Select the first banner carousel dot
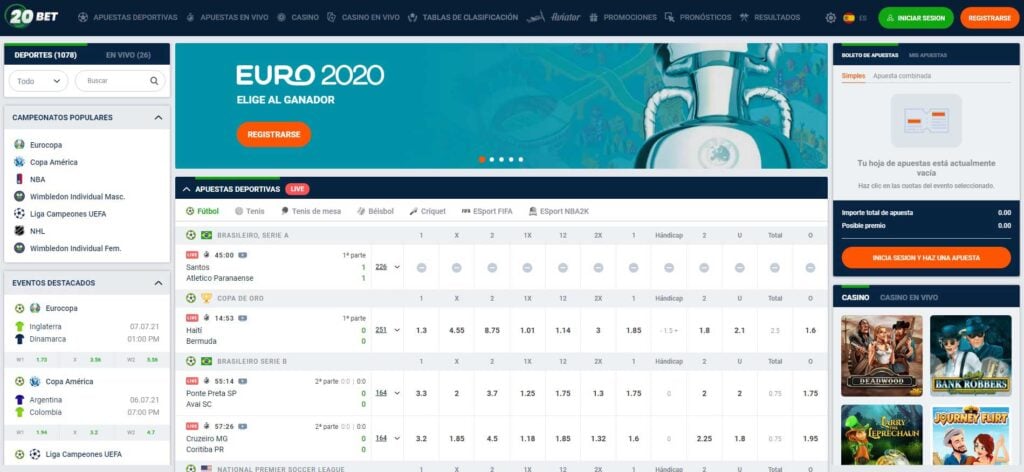The height and width of the screenshot is (472, 1024). [482, 159]
